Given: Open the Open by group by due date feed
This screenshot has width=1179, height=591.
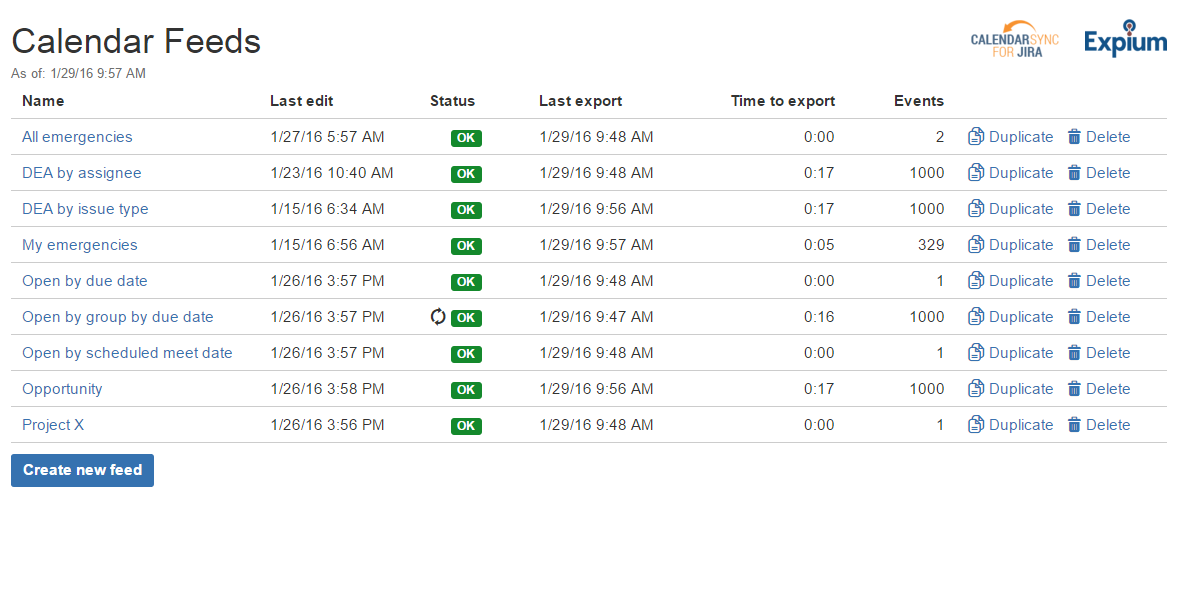Looking at the screenshot, I should pos(118,317).
